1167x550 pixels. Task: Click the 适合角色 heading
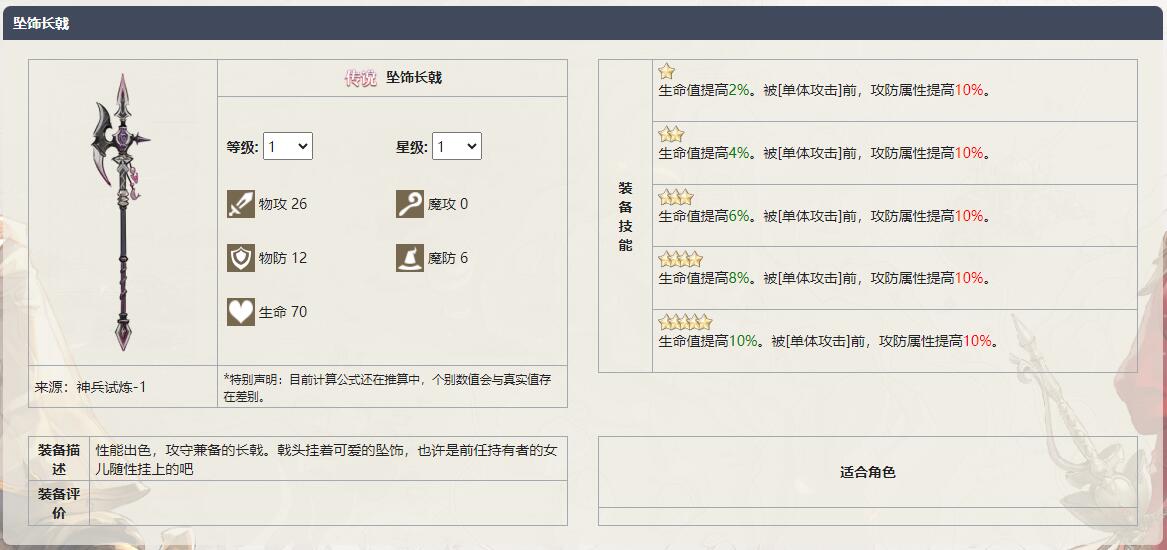868,472
